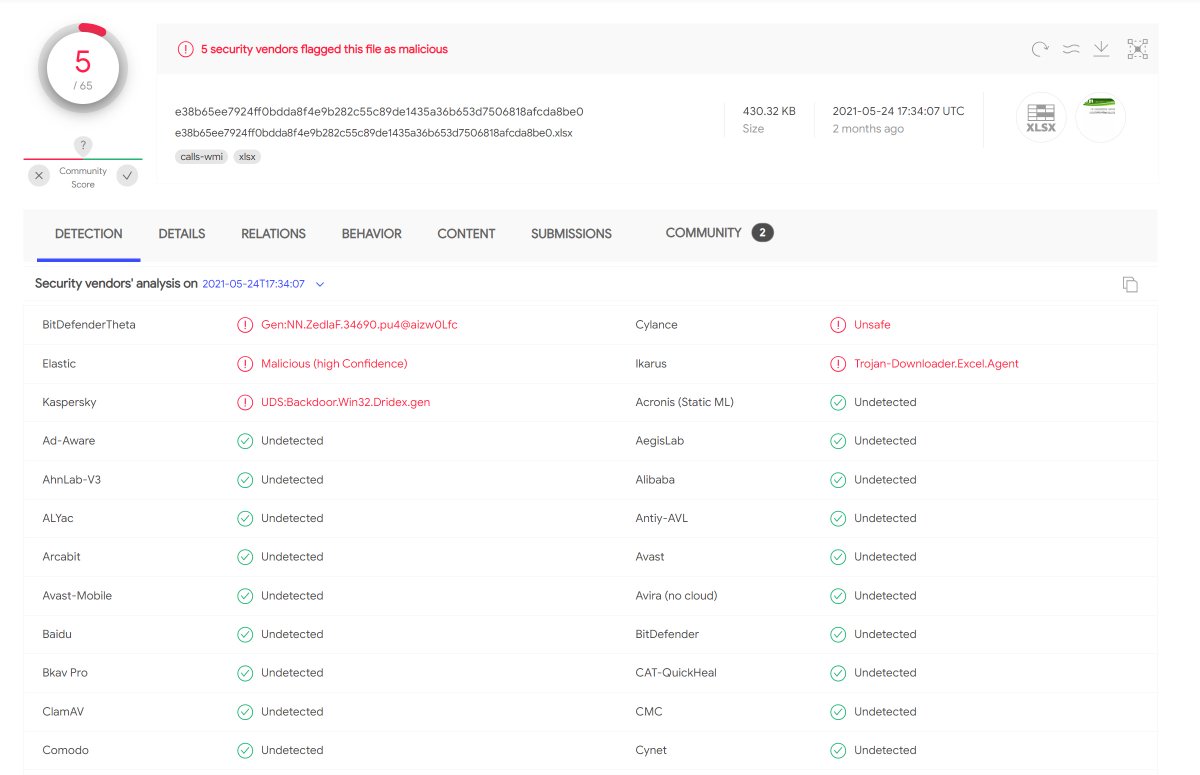
Task: Click the calls-wmi tag
Action: (x=202, y=157)
